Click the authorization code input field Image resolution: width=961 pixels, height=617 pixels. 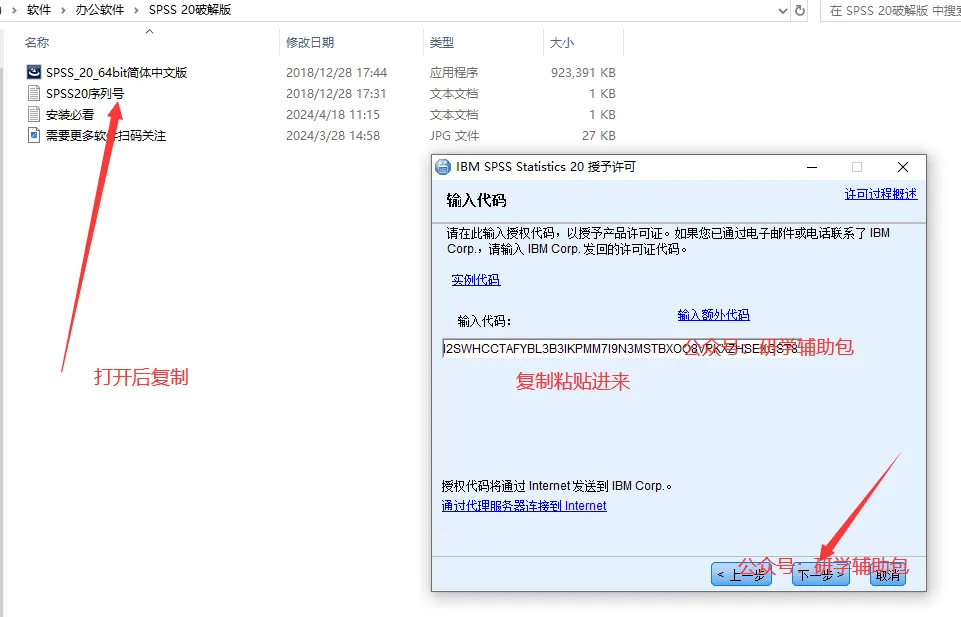coord(620,349)
